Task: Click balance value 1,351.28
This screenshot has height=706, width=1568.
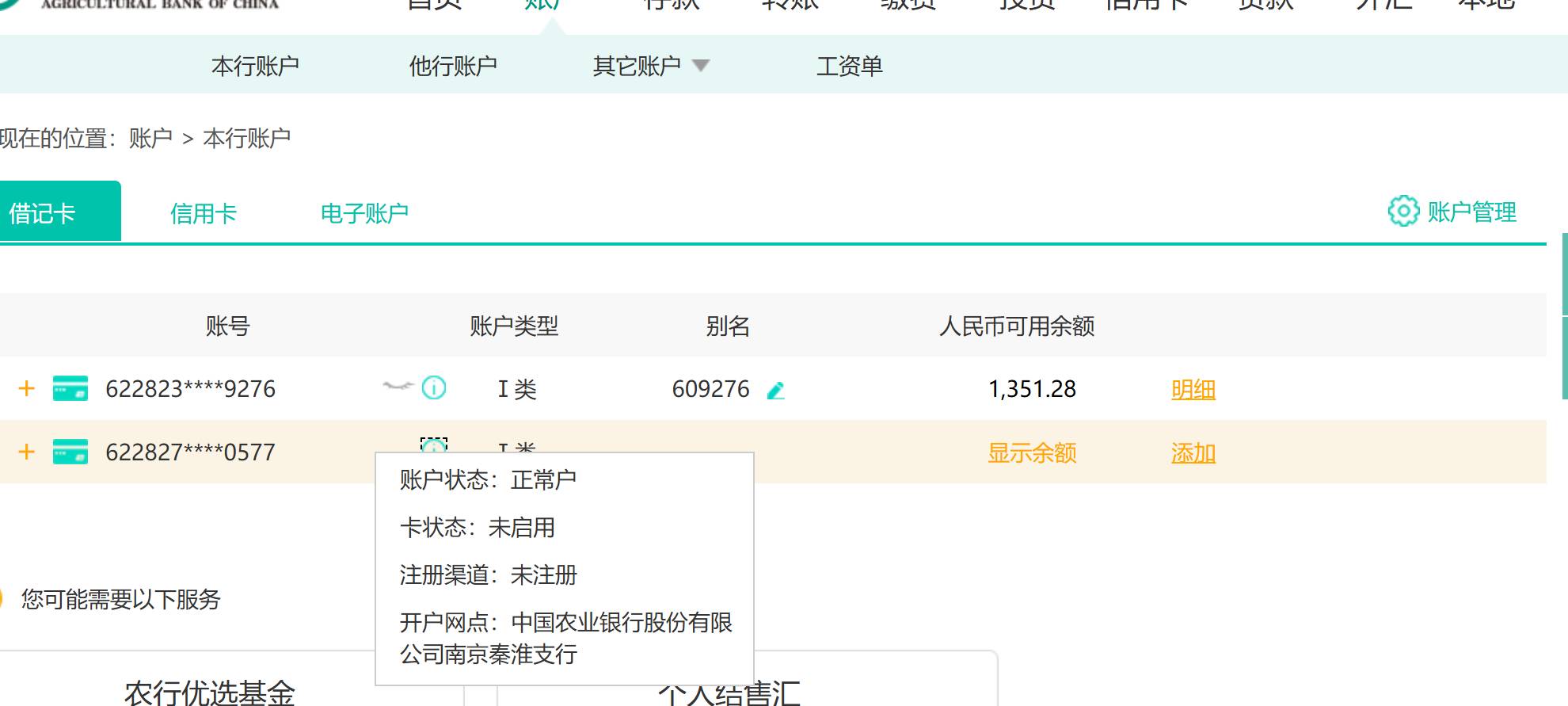Action: pyautogui.click(x=1032, y=389)
